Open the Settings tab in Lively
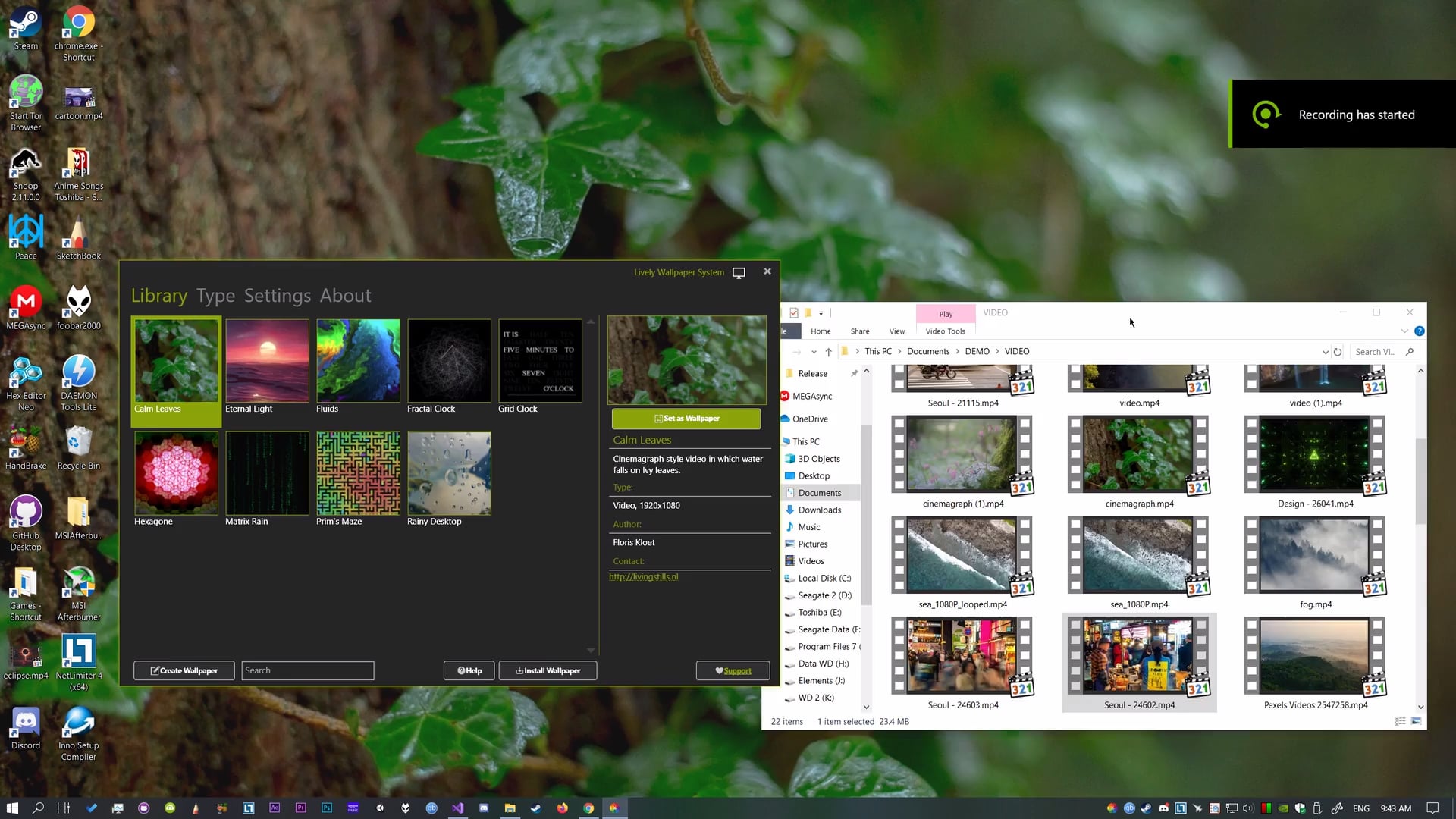The image size is (1456, 819). pos(278,296)
